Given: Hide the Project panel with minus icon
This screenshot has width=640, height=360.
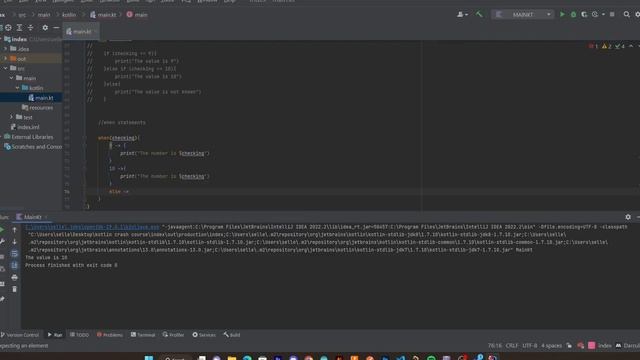Looking at the screenshot, I should coord(56,28).
